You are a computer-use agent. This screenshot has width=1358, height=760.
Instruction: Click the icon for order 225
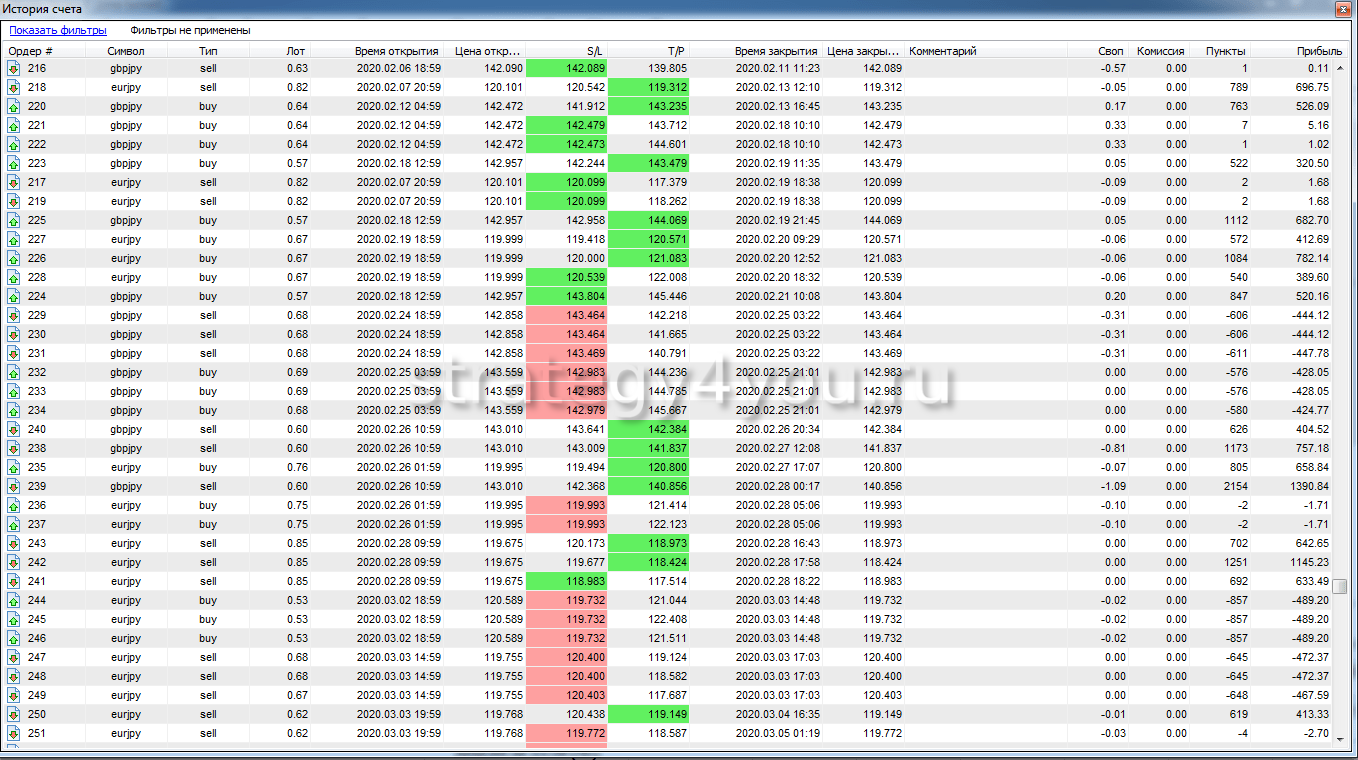(x=14, y=220)
